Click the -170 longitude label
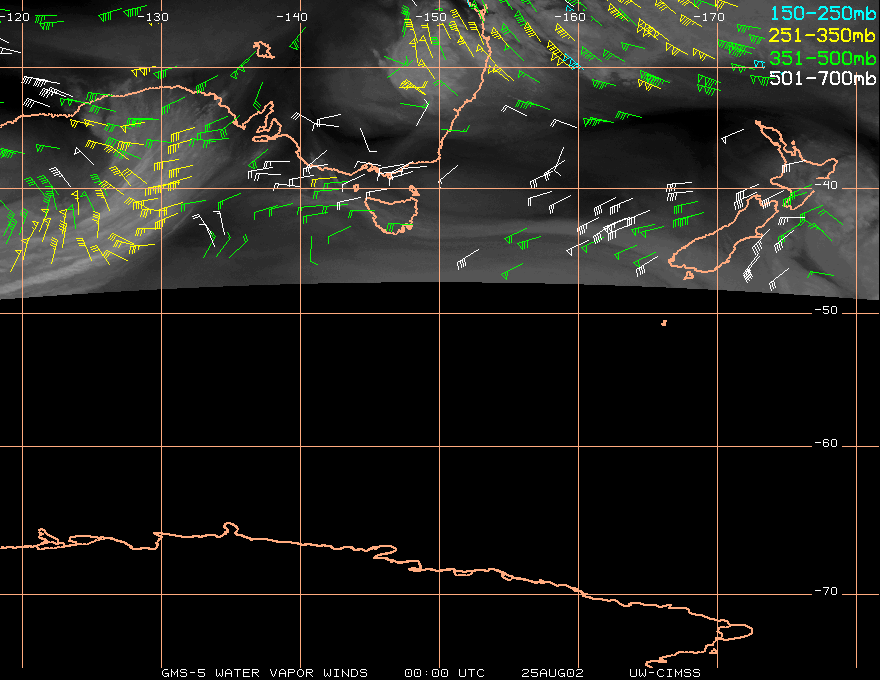The height and width of the screenshot is (680, 880). tap(709, 17)
